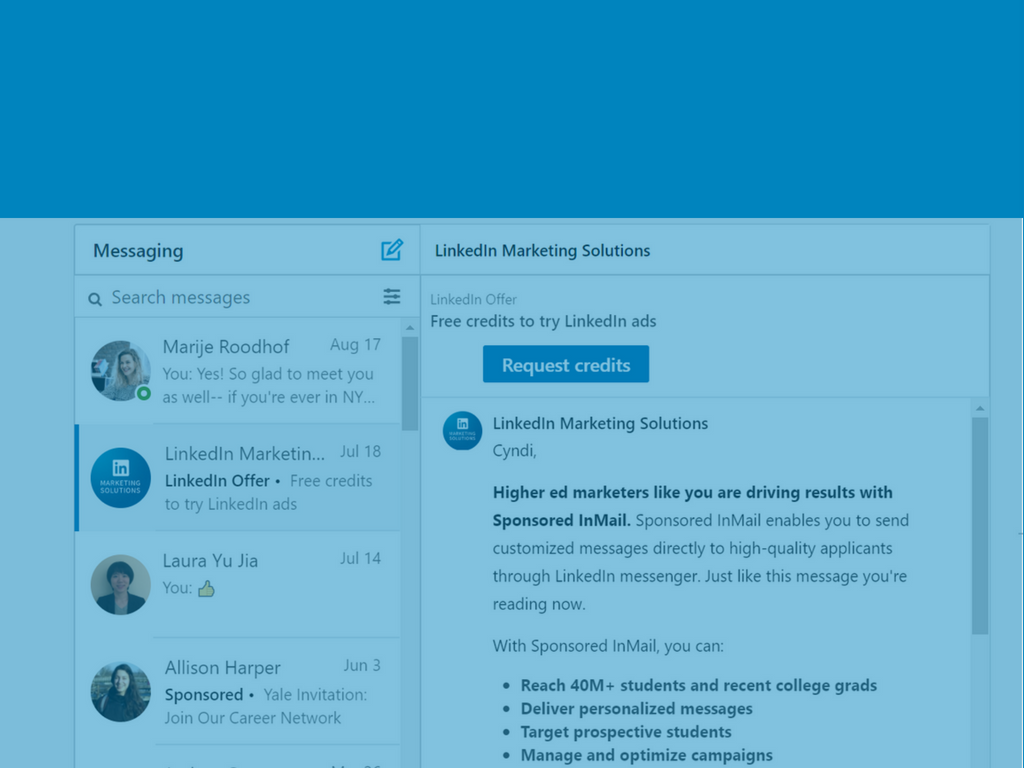The image size is (1024, 768).
Task: Click the LinkedIn Marketing Solutions conversation header title
Action: coord(542,251)
